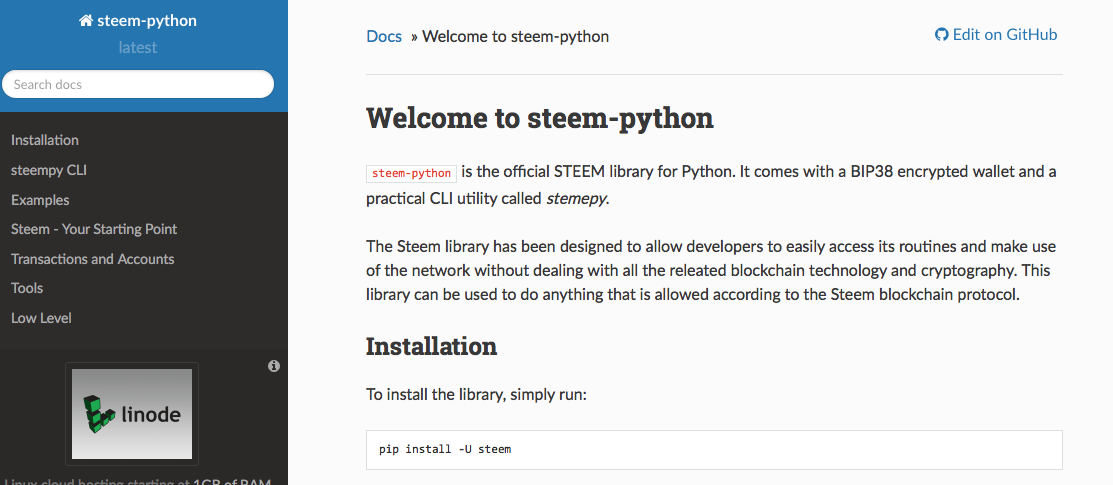Click Edit on GitHub link

pos(996,35)
